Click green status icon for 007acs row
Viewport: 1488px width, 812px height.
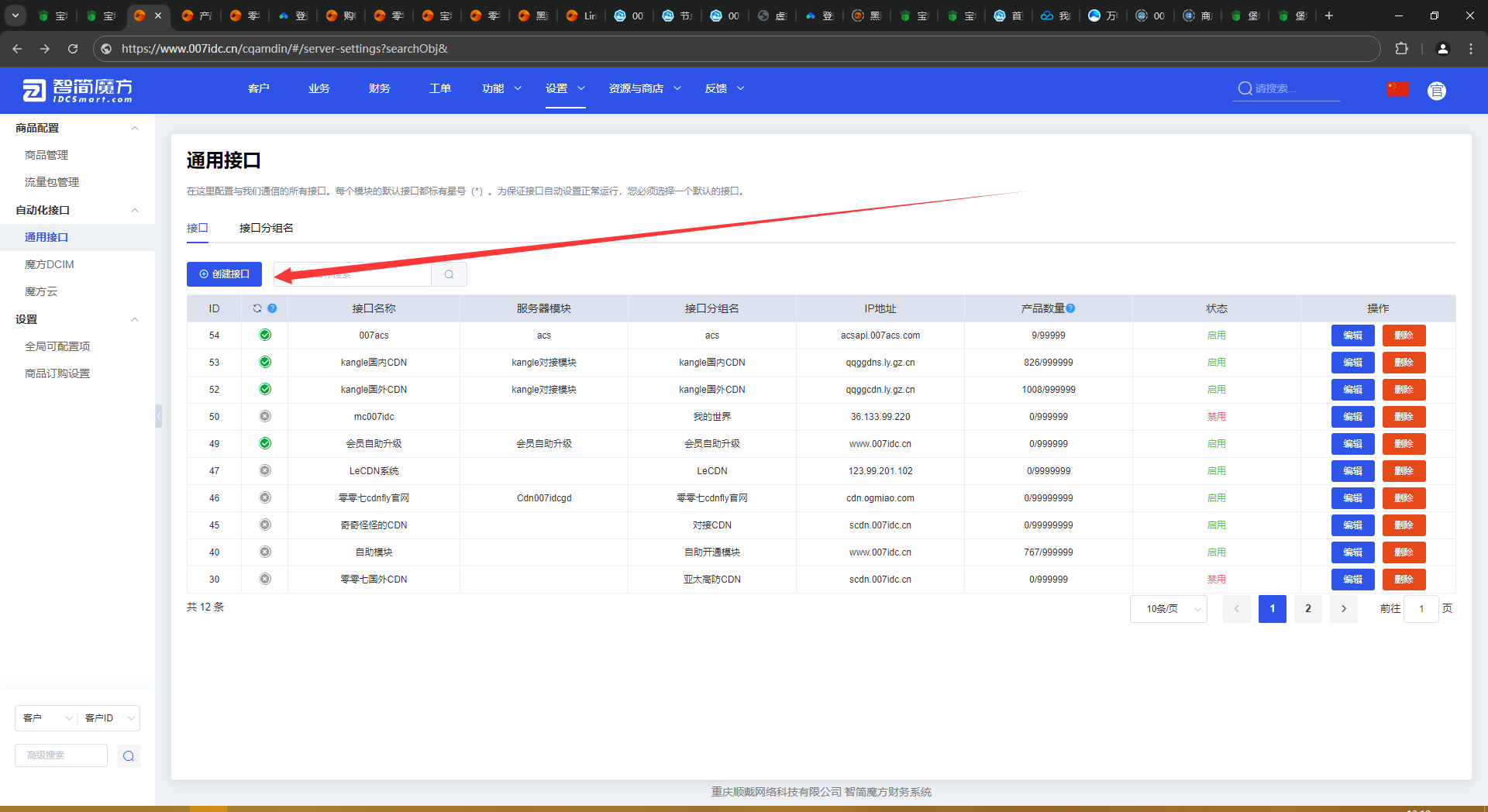265,335
